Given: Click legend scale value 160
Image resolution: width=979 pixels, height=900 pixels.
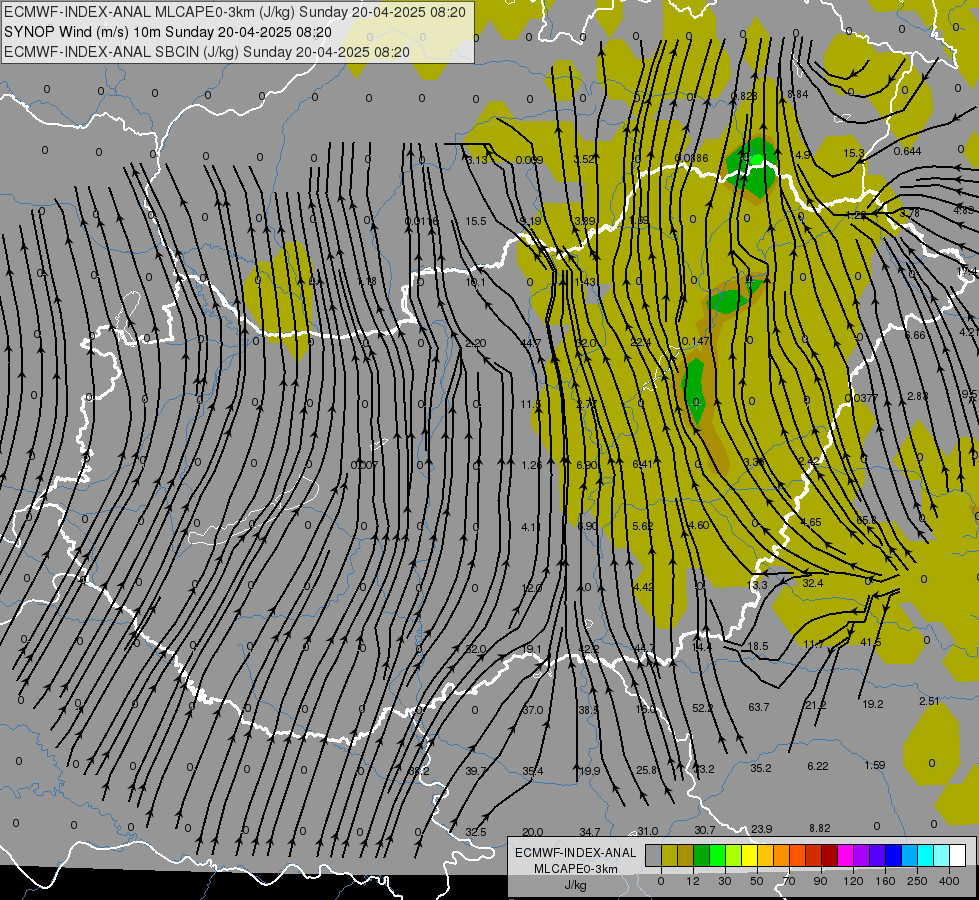Looking at the screenshot, I should click(x=885, y=881).
